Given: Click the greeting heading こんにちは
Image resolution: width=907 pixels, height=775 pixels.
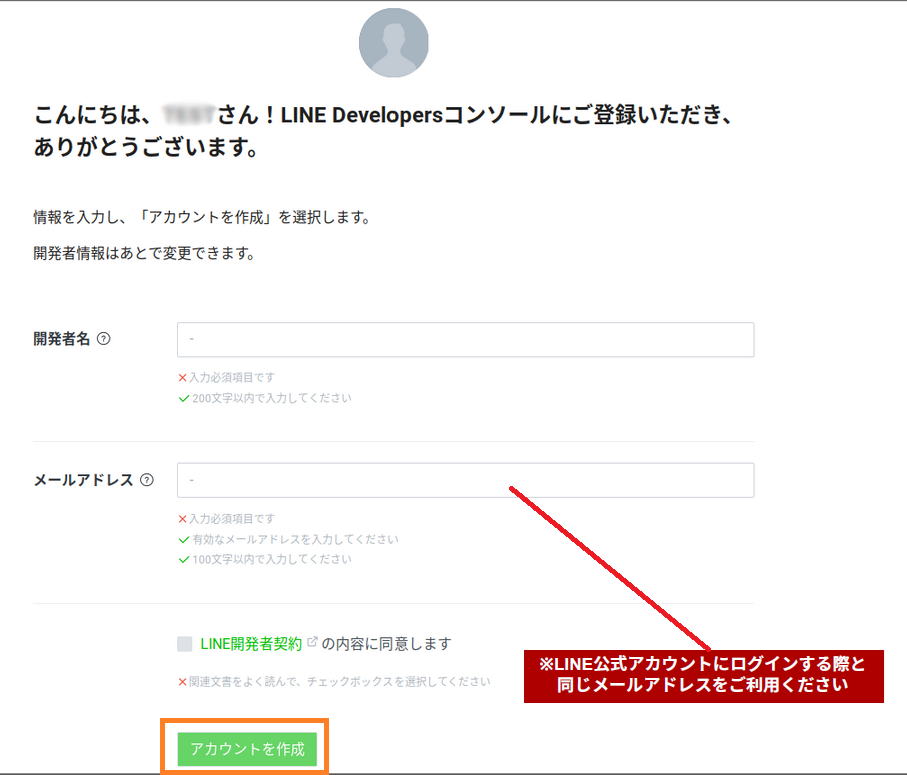Looking at the screenshot, I should click(x=382, y=131).
